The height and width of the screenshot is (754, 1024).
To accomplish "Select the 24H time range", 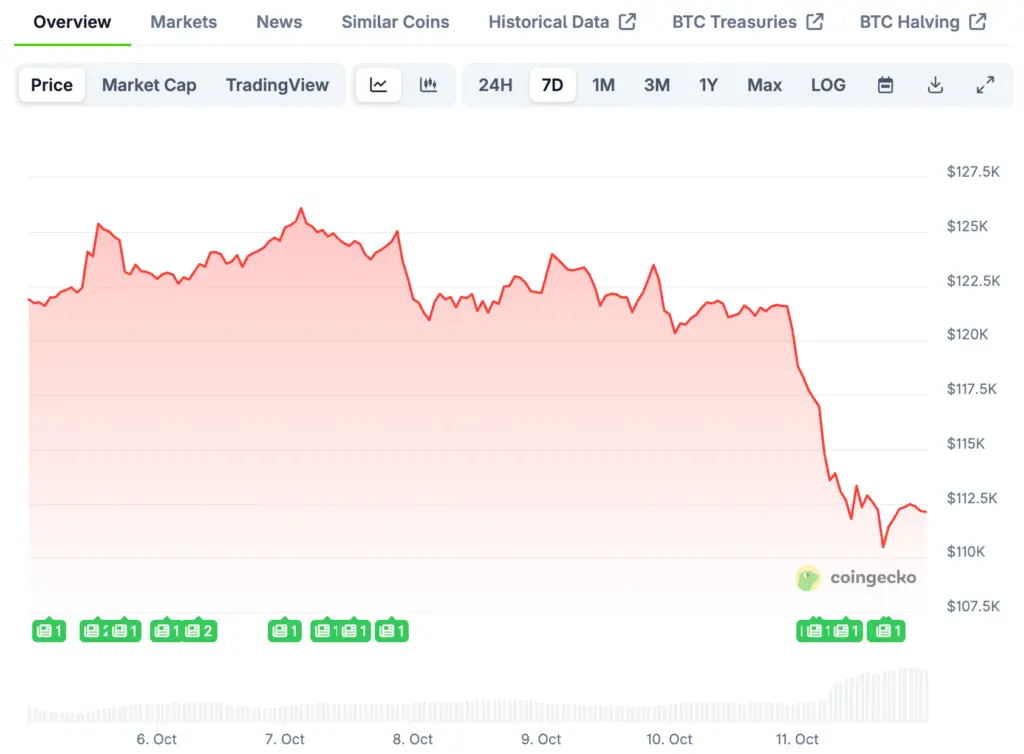I will click(x=495, y=85).
